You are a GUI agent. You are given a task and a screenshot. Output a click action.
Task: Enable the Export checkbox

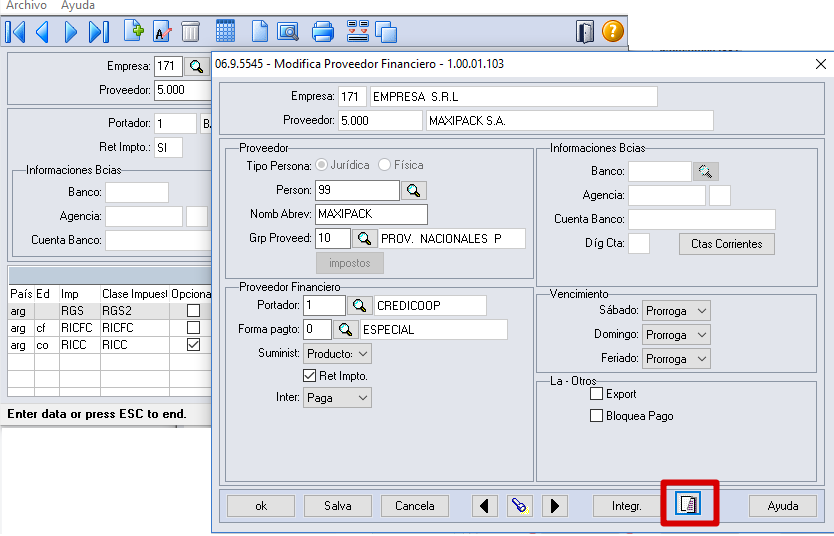pyautogui.click(x=596, y=393)
